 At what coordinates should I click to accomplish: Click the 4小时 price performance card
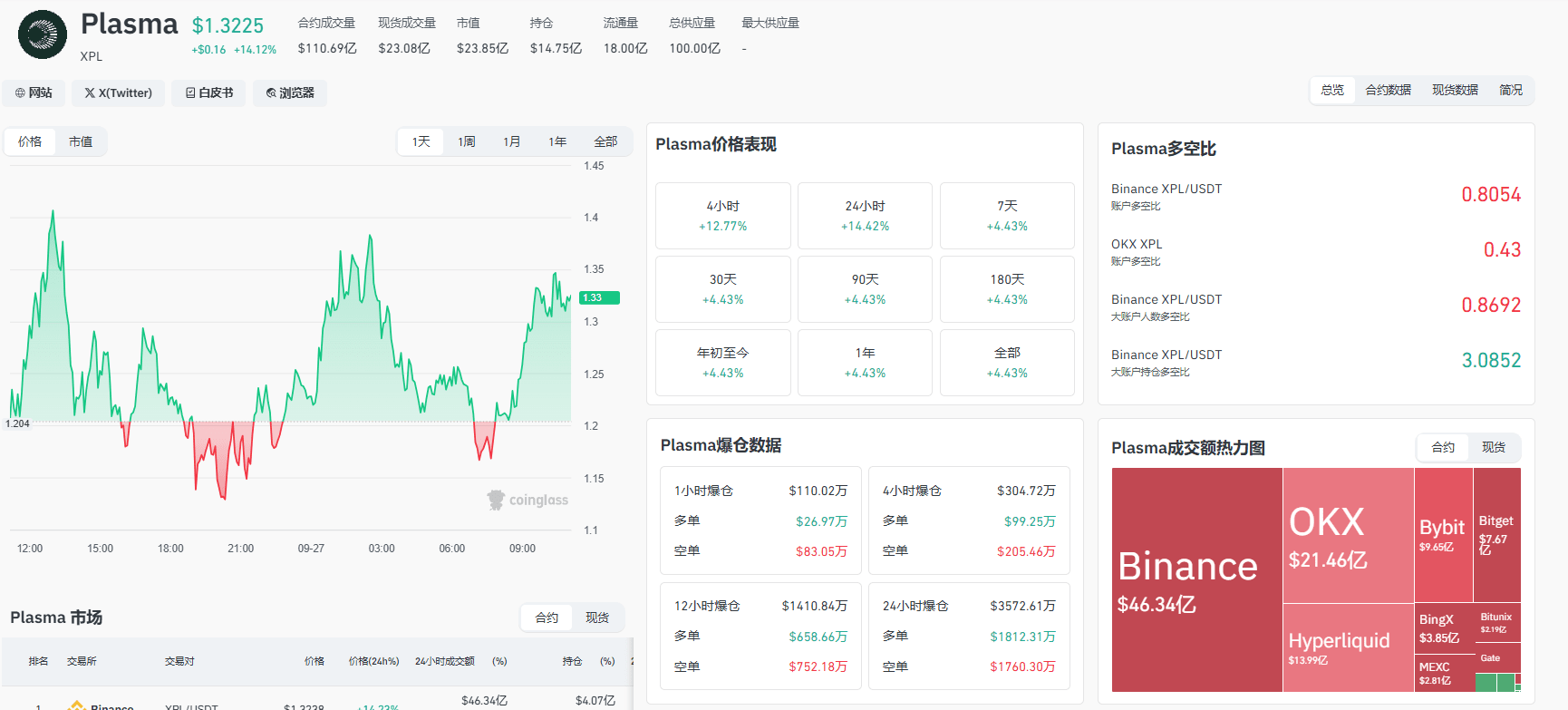(723, 216)
